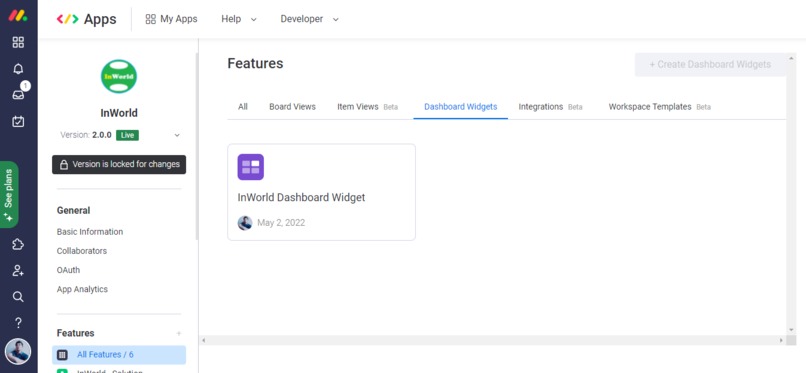Click the Apps code-bracket logo
Viewport: 806px width, 373px height.
coord(67,19)
